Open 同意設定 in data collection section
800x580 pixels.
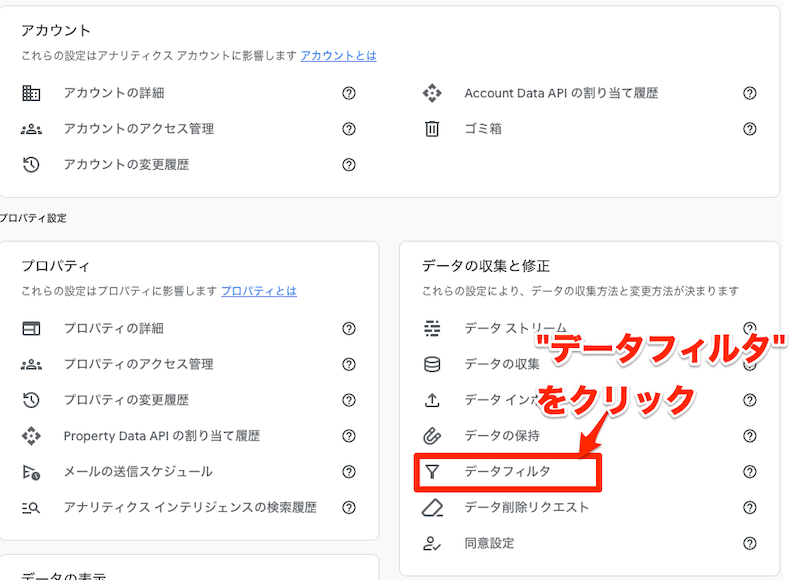pos(489,543)
